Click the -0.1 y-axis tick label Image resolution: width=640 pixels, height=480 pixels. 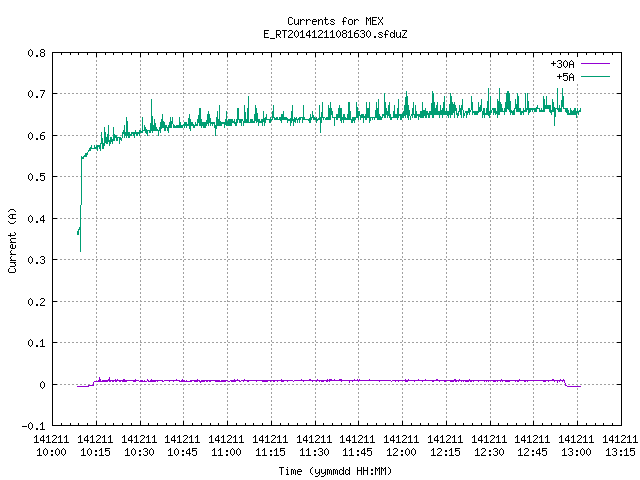coord(33,426)
